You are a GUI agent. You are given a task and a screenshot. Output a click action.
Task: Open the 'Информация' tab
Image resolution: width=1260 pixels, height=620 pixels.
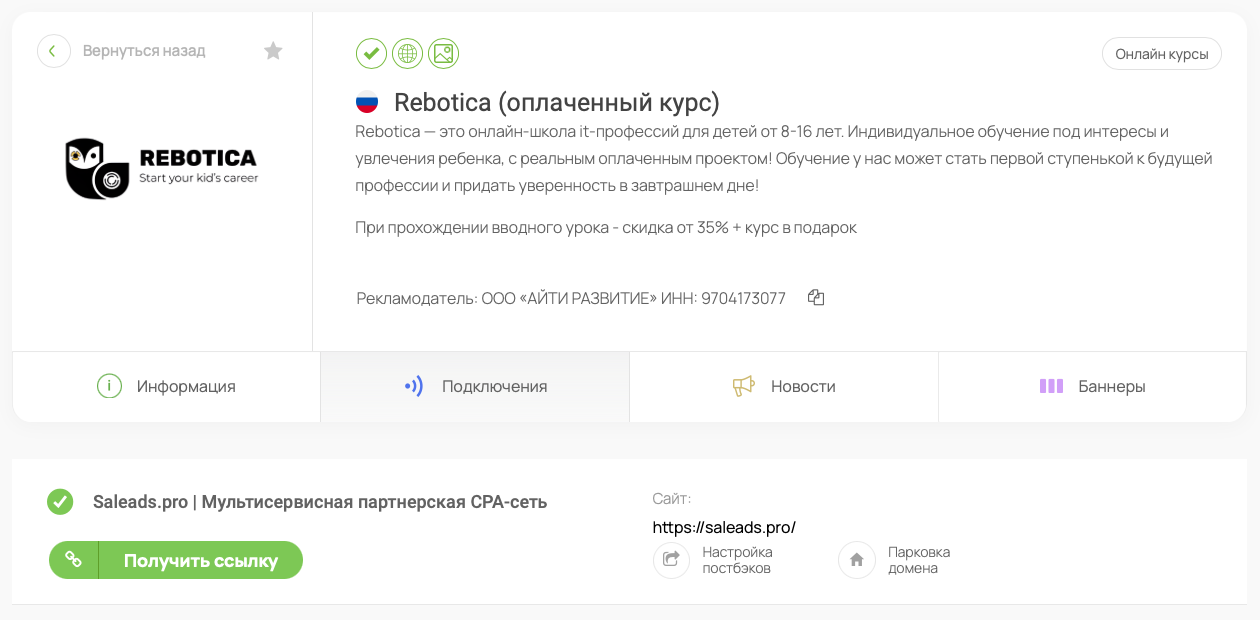(166, 386)
